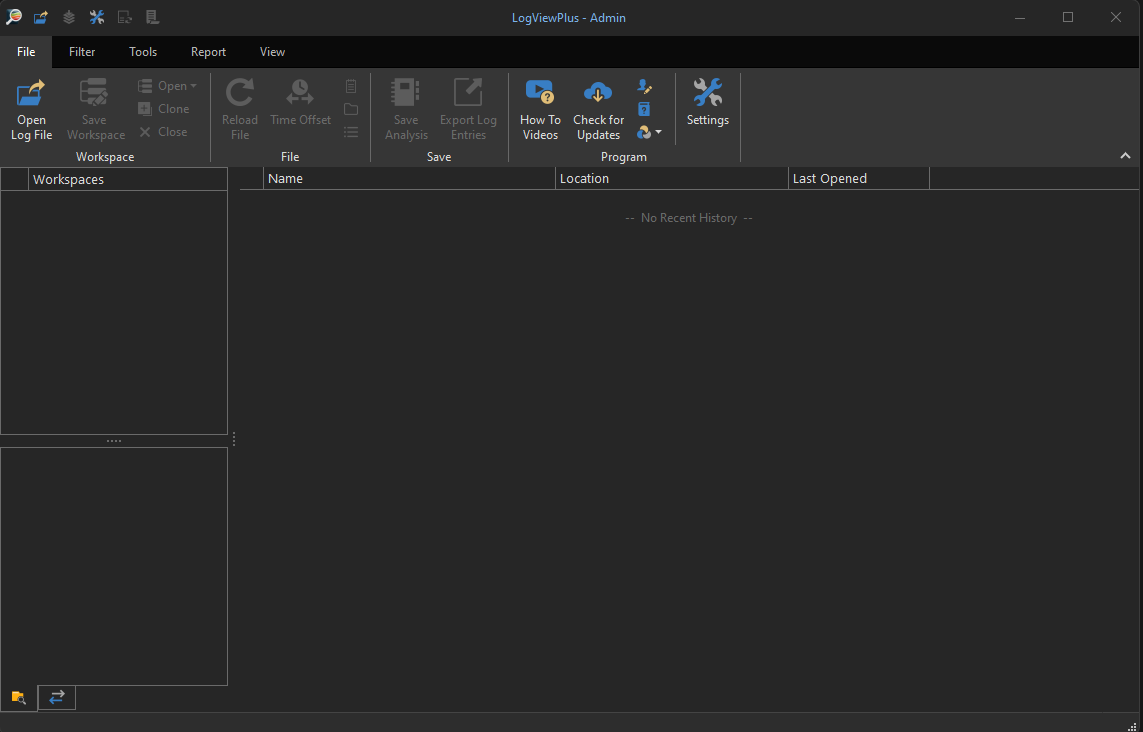Click the user-with-pencil icon in the Program group
1143x732 pixels.
[644, 86]
